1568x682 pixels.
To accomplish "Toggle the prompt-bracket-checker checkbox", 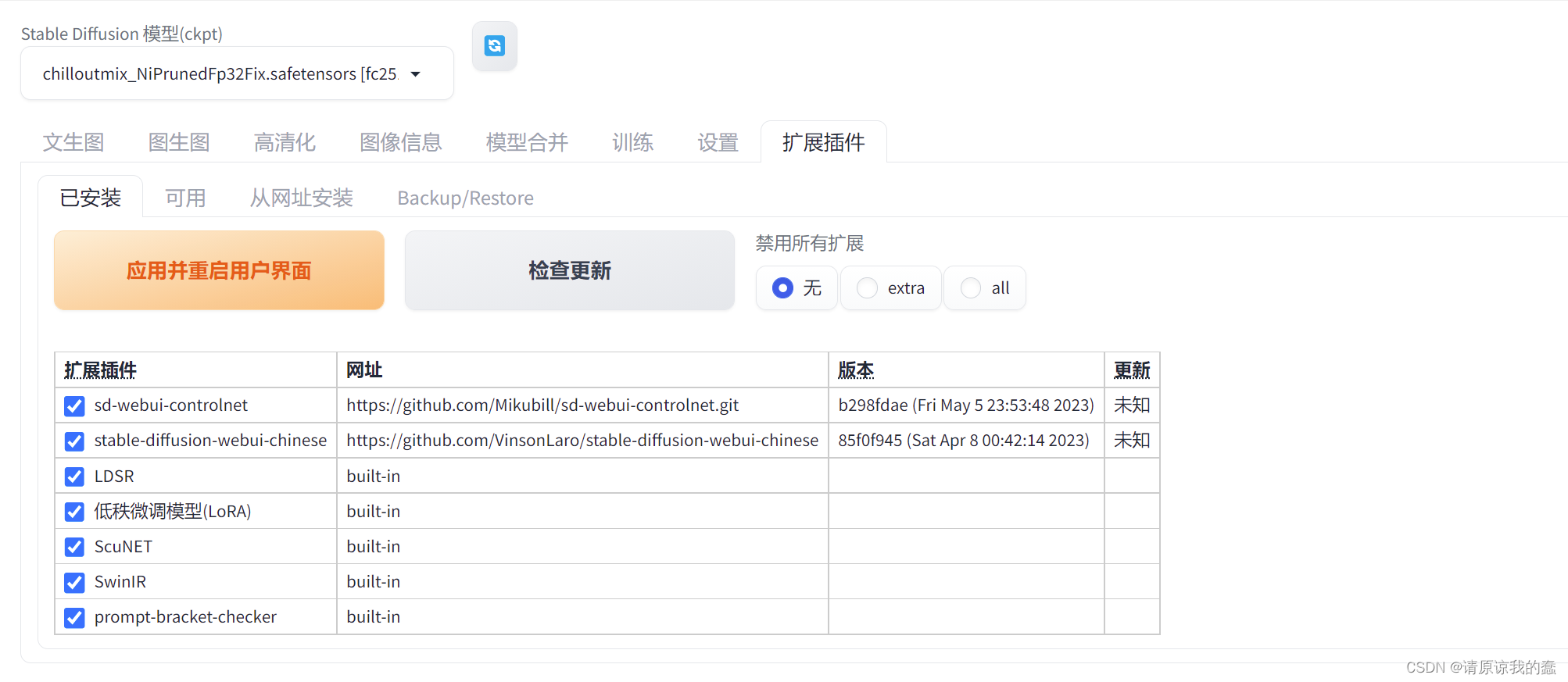I will [74, 618].
